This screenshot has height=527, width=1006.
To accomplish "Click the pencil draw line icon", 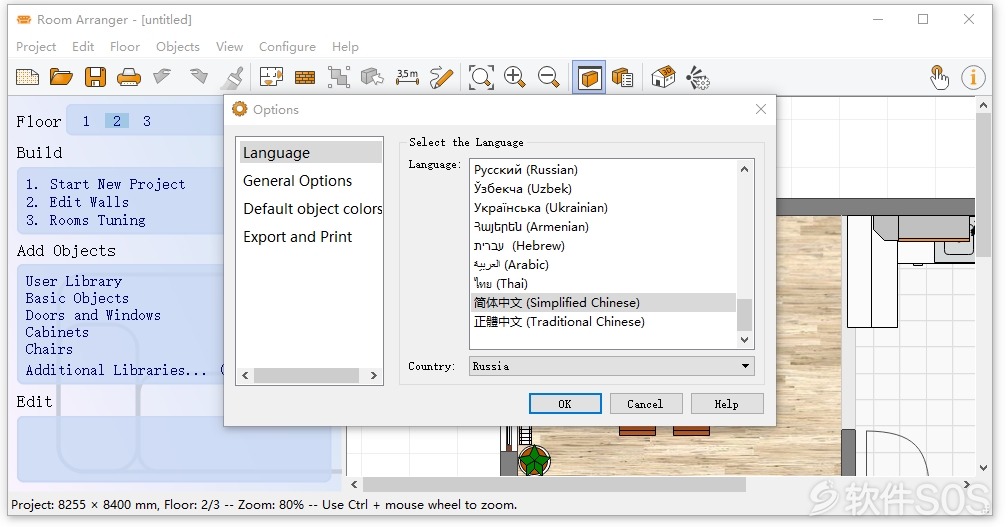I will pyautogui.click(x=441, y=78).
